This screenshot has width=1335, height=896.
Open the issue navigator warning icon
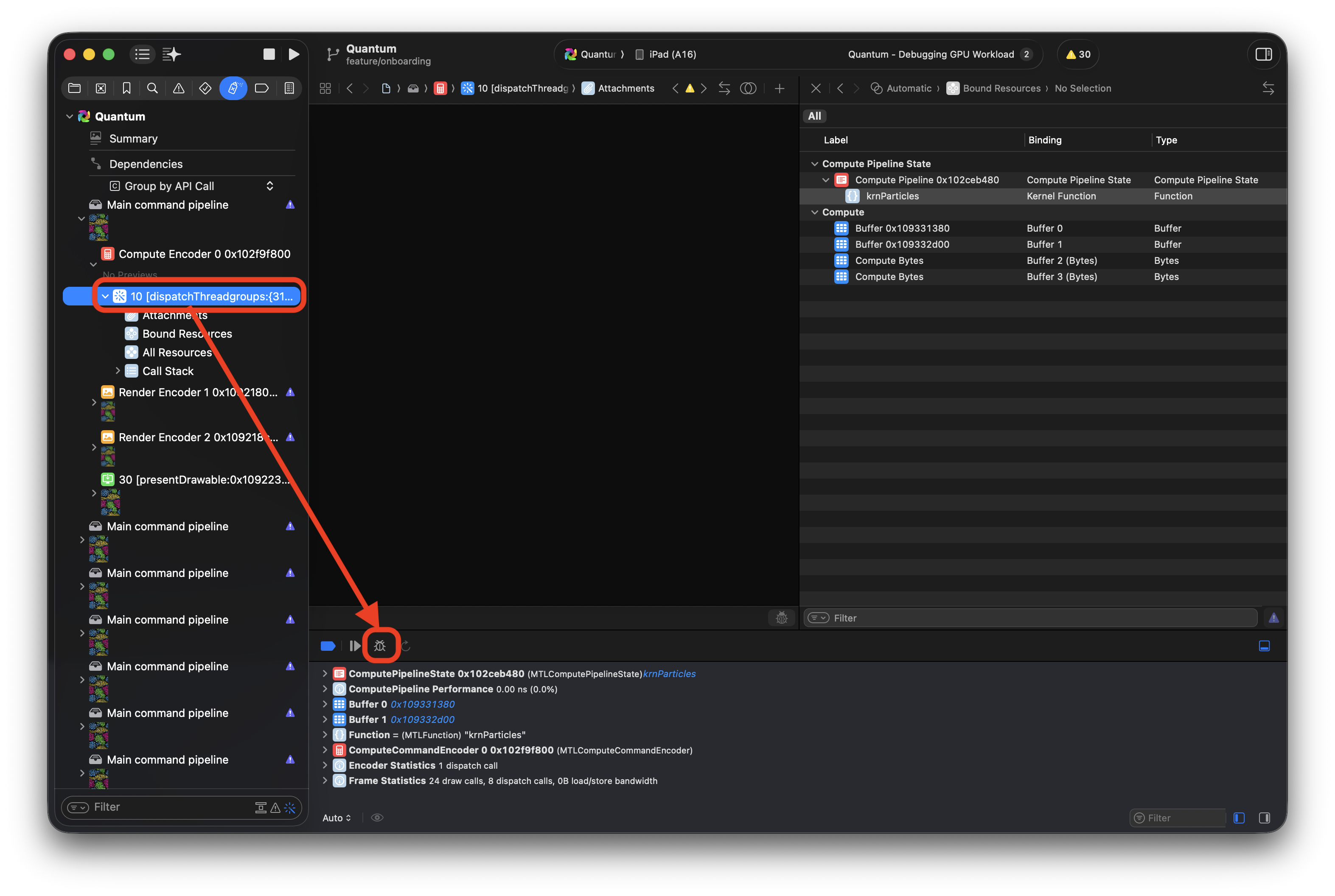click(179, 88)
